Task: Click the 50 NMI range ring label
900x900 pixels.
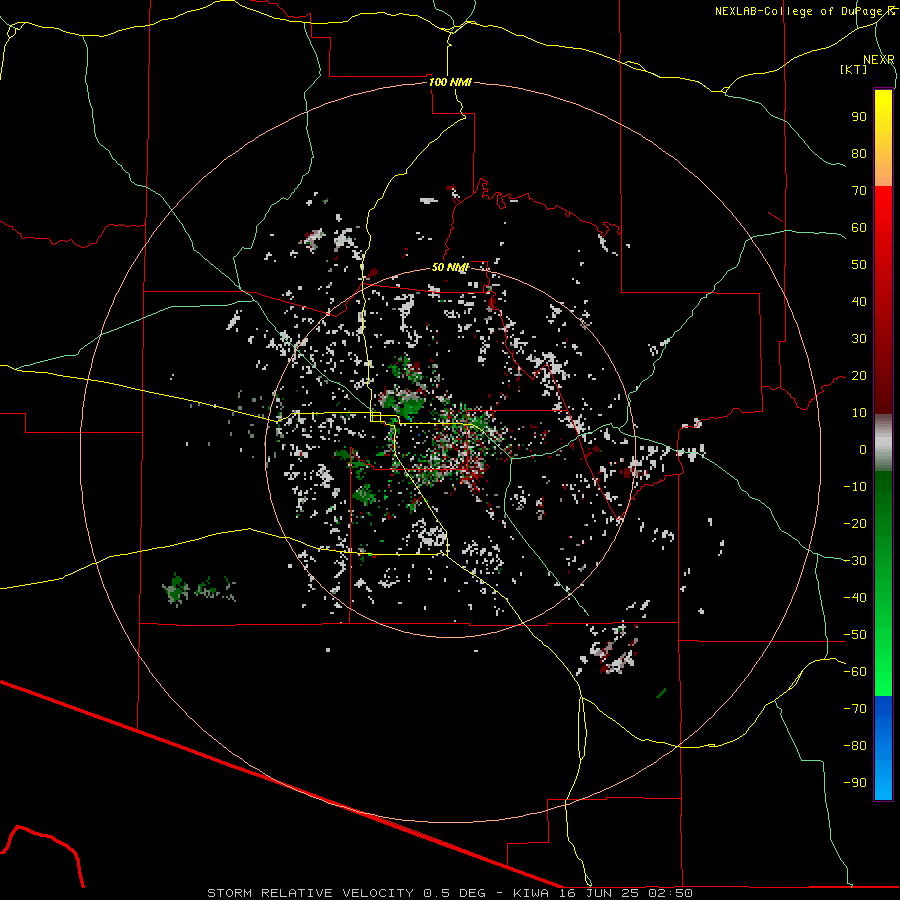Action: coord(450,267)
